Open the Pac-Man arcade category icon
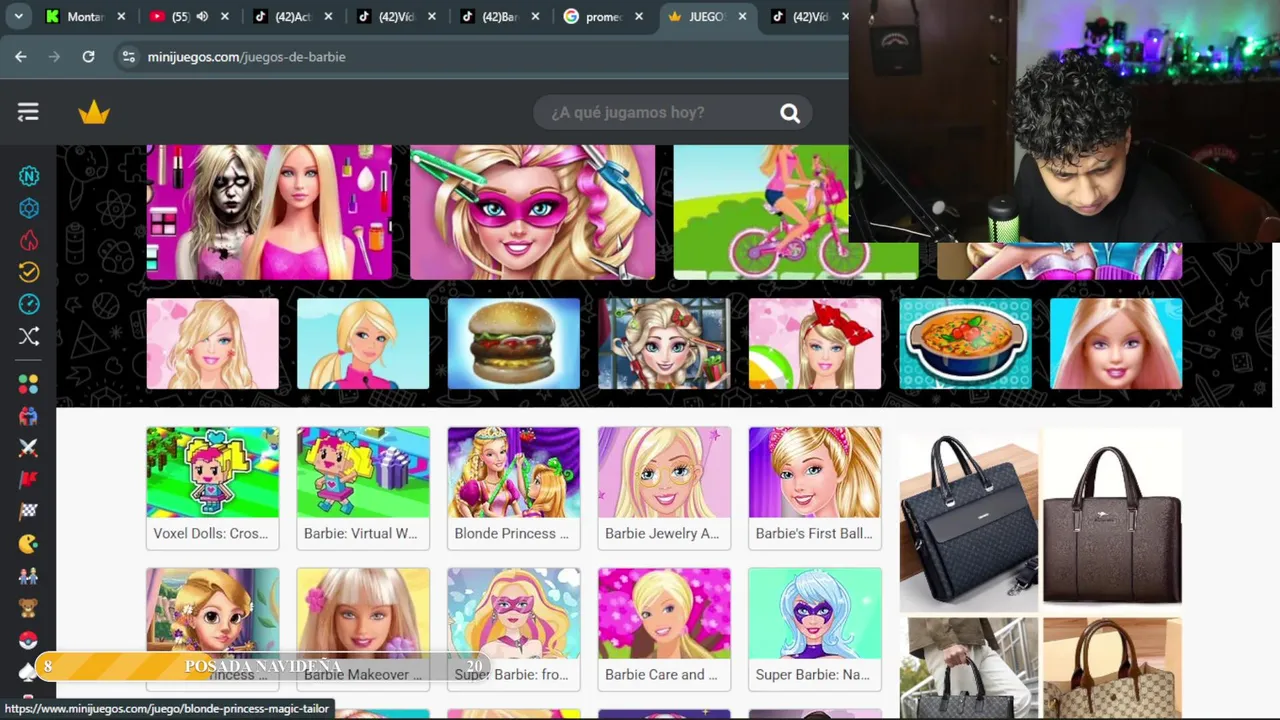 (29, 544)
